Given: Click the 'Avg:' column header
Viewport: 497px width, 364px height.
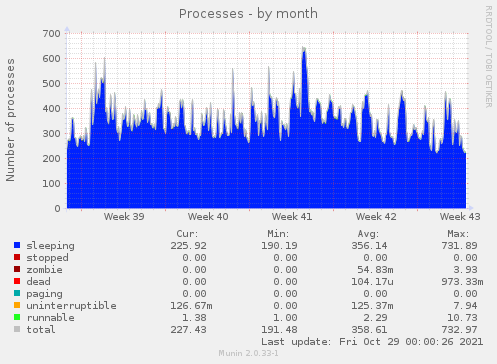Looking at the screenshot, I should click(368, 234).
